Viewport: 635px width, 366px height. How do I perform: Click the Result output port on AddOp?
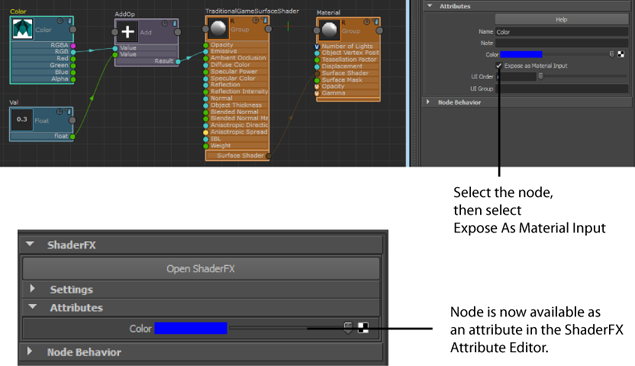(x=178, y=62)
